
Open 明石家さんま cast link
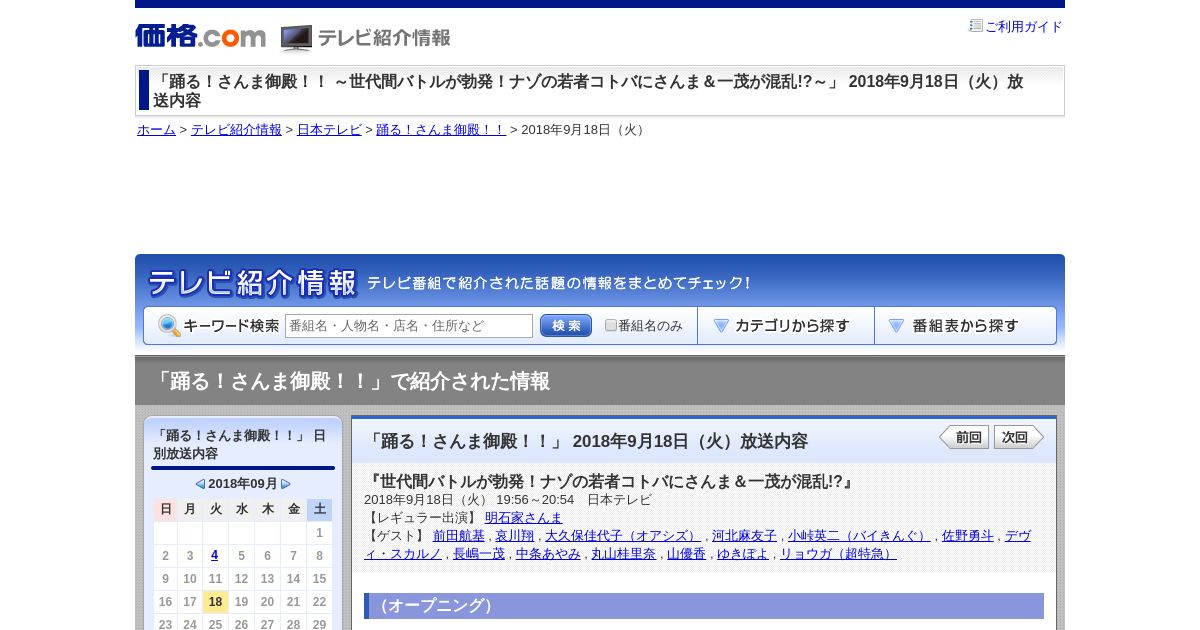pos(524,518)
